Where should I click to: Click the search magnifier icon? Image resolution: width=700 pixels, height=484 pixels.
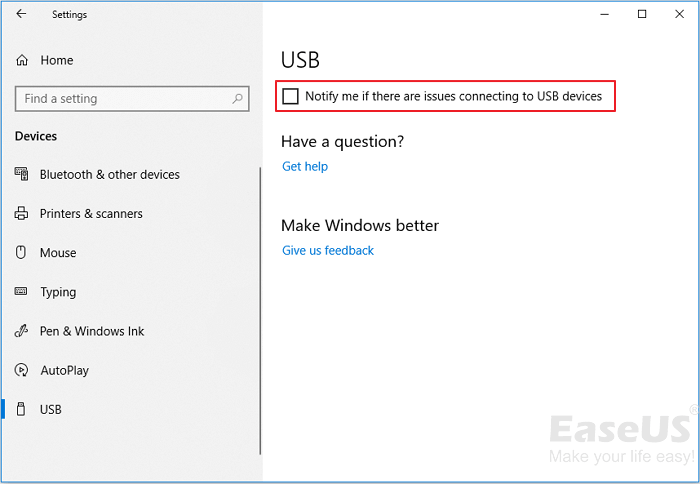(x=238, y=98)
